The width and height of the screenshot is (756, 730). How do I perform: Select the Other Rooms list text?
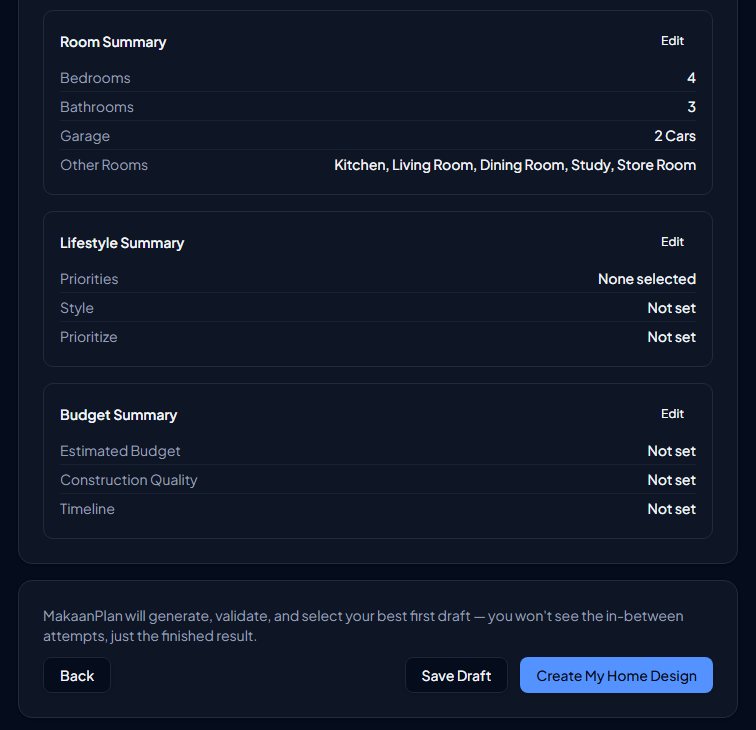coord(515,165)
